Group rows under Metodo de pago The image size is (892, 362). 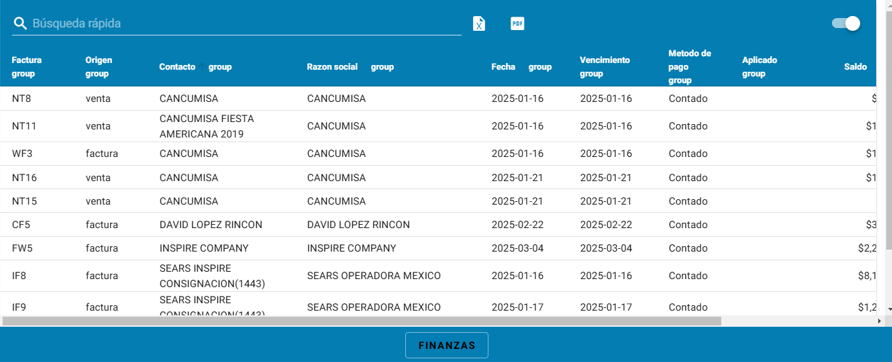(680, 81)
